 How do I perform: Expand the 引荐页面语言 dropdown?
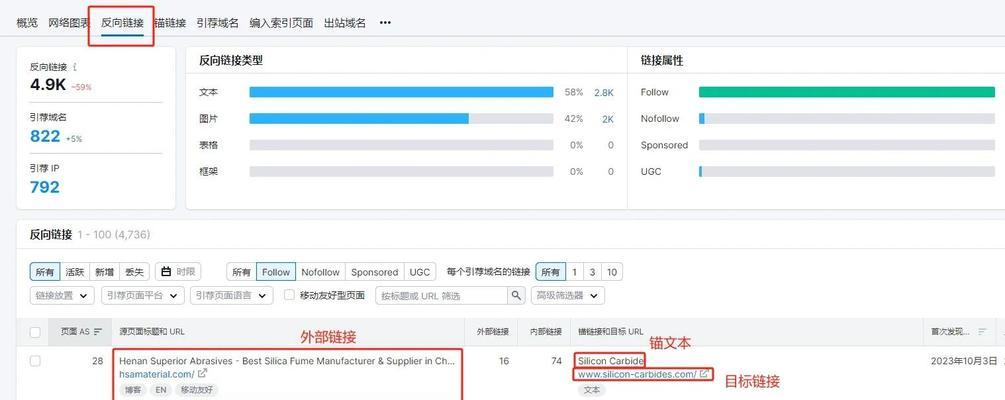231,296
